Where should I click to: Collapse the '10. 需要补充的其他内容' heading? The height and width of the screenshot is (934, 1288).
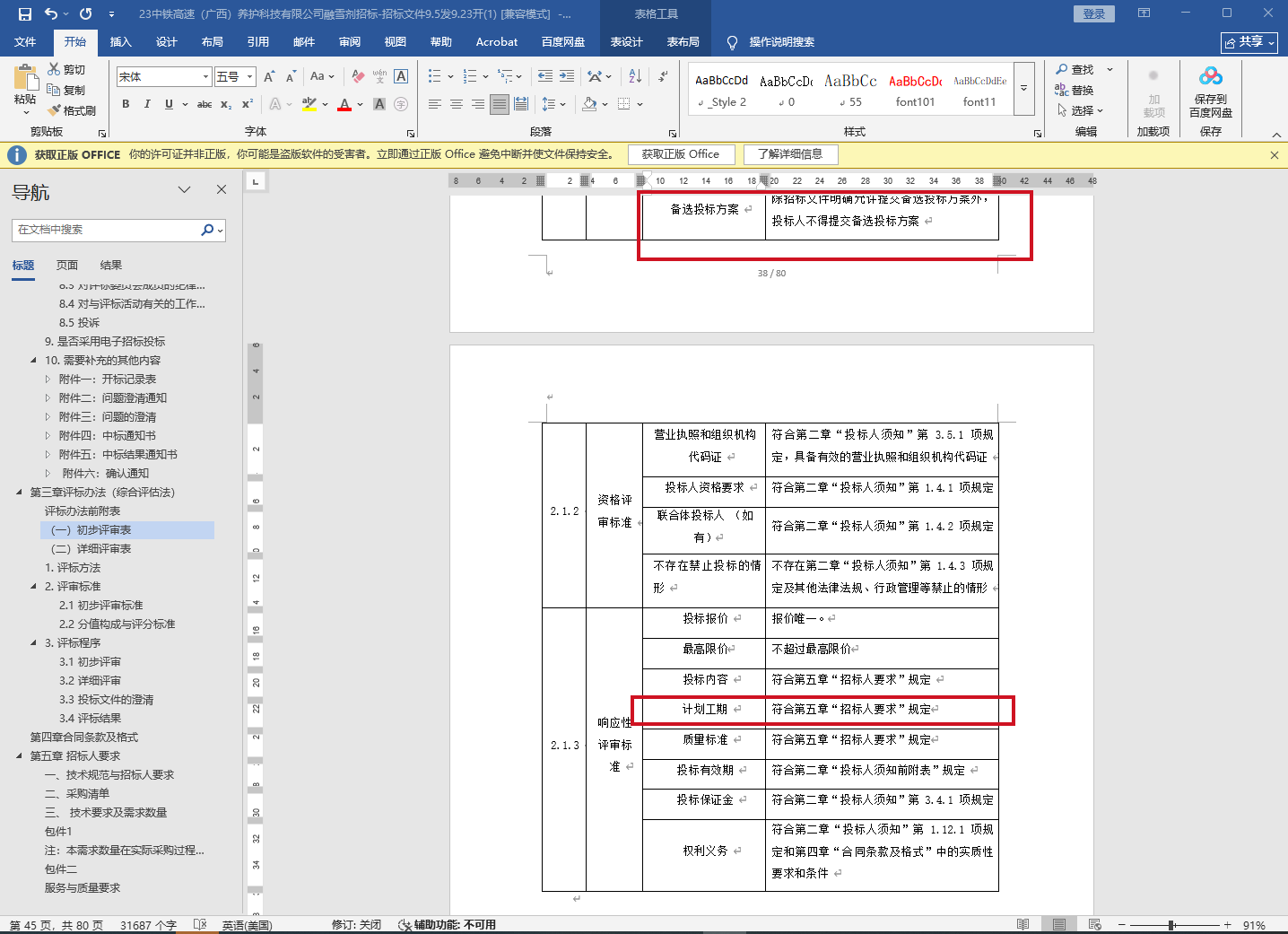pyautogui.click(x=34, y=361)
